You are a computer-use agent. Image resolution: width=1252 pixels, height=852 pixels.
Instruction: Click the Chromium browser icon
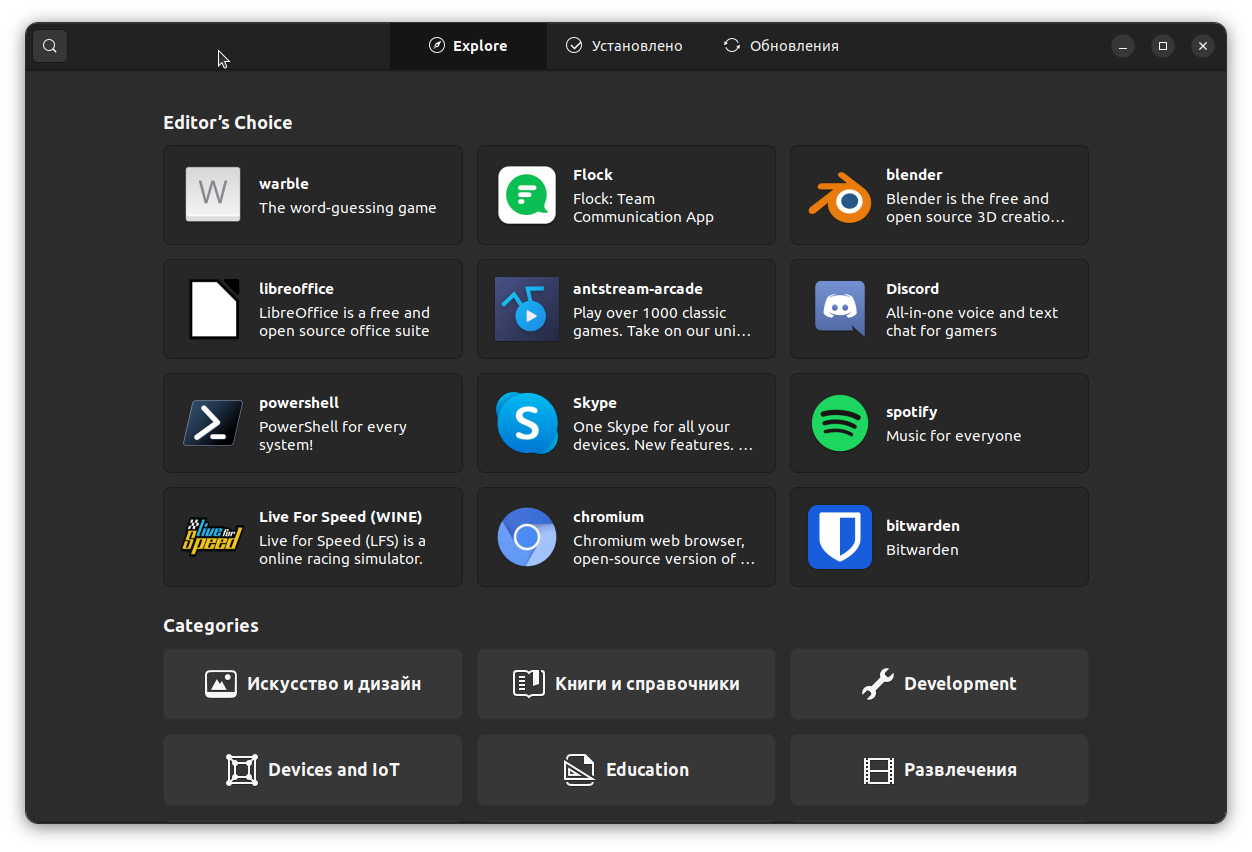click(x=527, y=537)
